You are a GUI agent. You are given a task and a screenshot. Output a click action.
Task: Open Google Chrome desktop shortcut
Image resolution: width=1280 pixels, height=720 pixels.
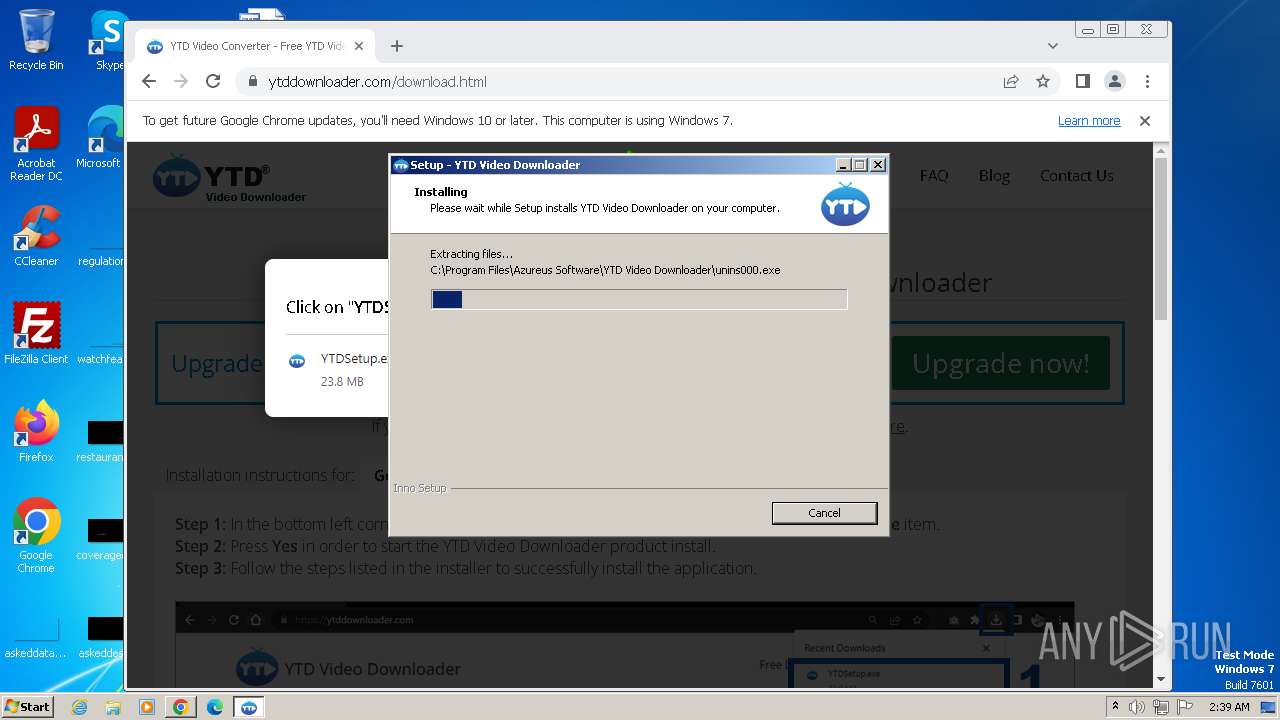tap(36, 535)
